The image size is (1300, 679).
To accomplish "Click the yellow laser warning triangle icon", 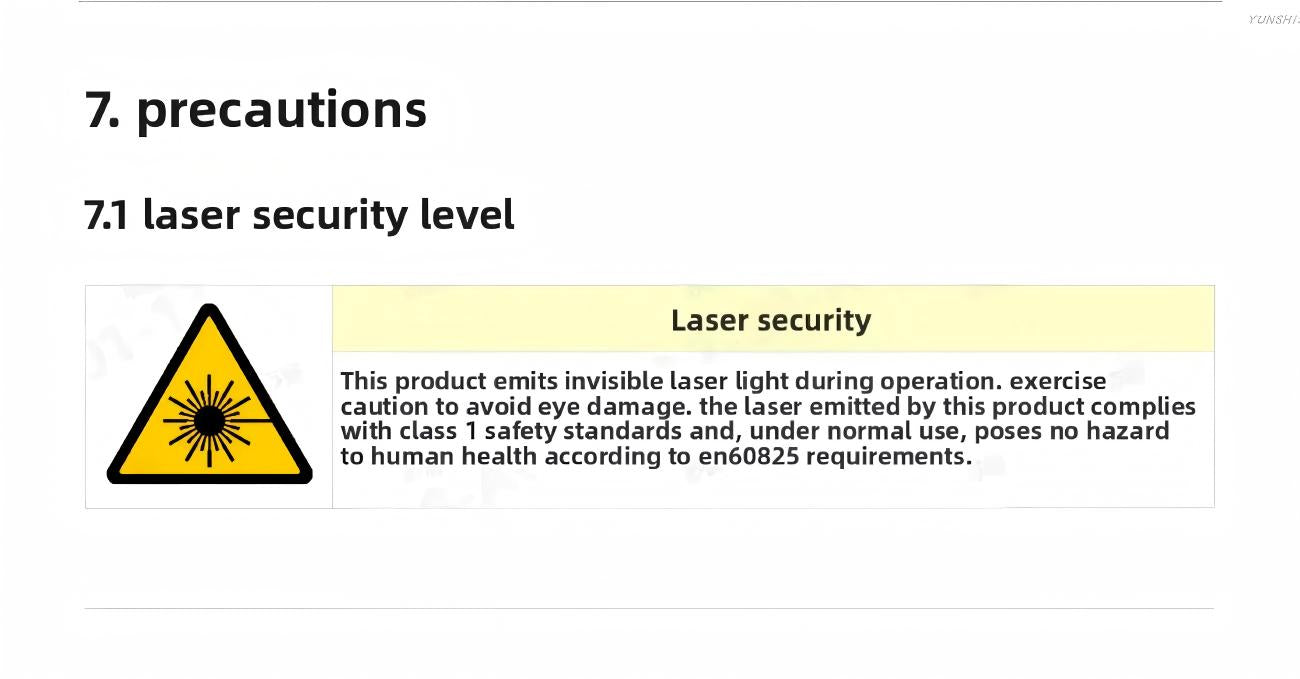I will [x=209, y=396].
